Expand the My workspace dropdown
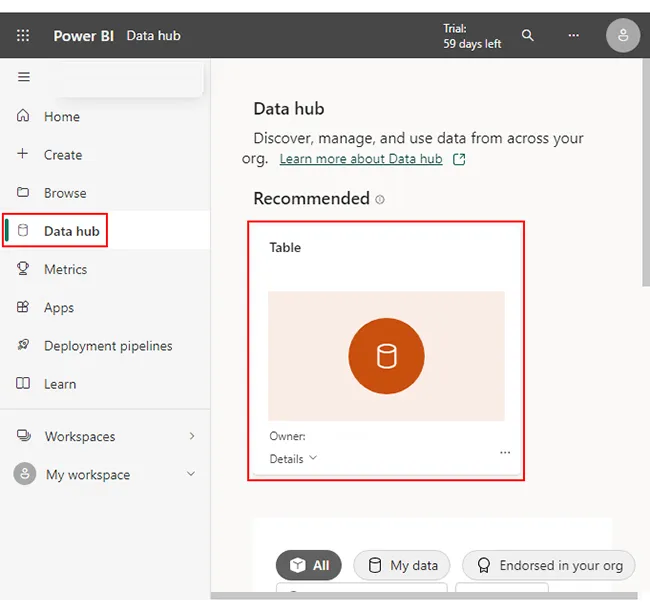Image resolution: width=650 pixels, height=612 pixels. [x=192, y=474]
